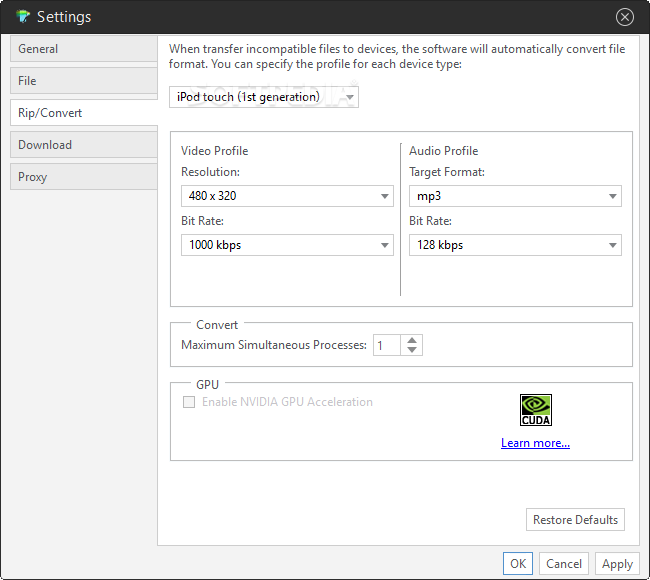Increase Maximum Simultaneous Processes with up arrow
Viewport: 650px width, 580px height.
click(x=412, y=340)
